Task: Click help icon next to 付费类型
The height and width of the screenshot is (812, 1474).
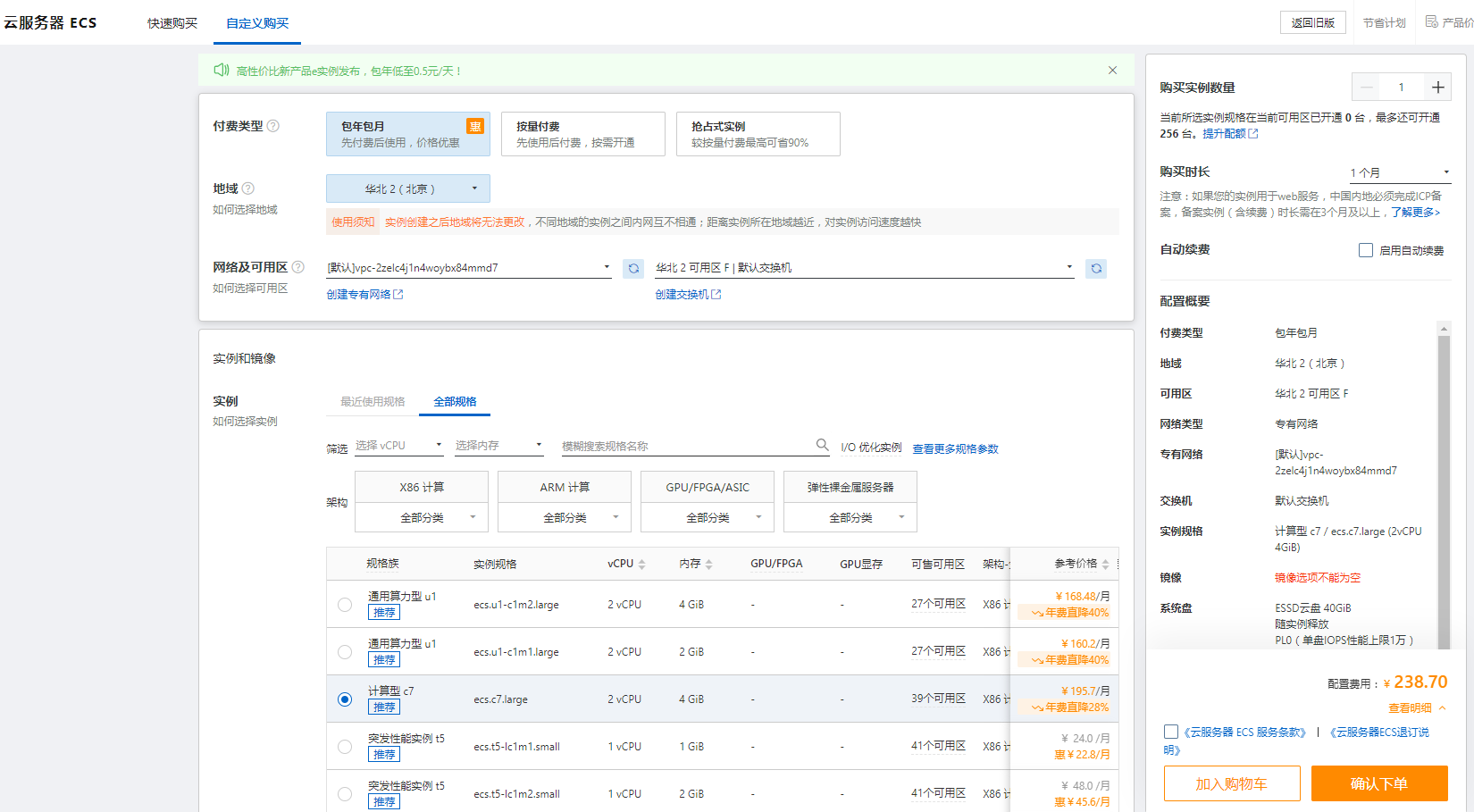Action: (273, 126)
